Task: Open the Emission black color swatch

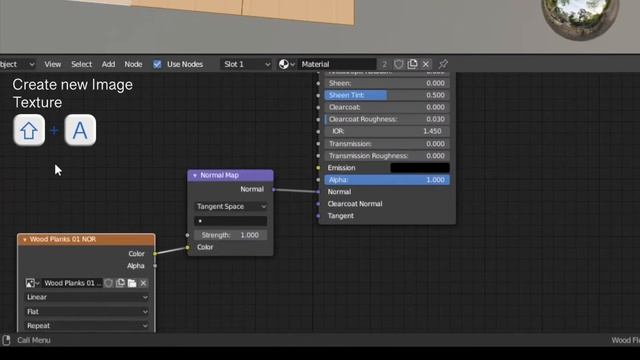Action: click(420, 168)
